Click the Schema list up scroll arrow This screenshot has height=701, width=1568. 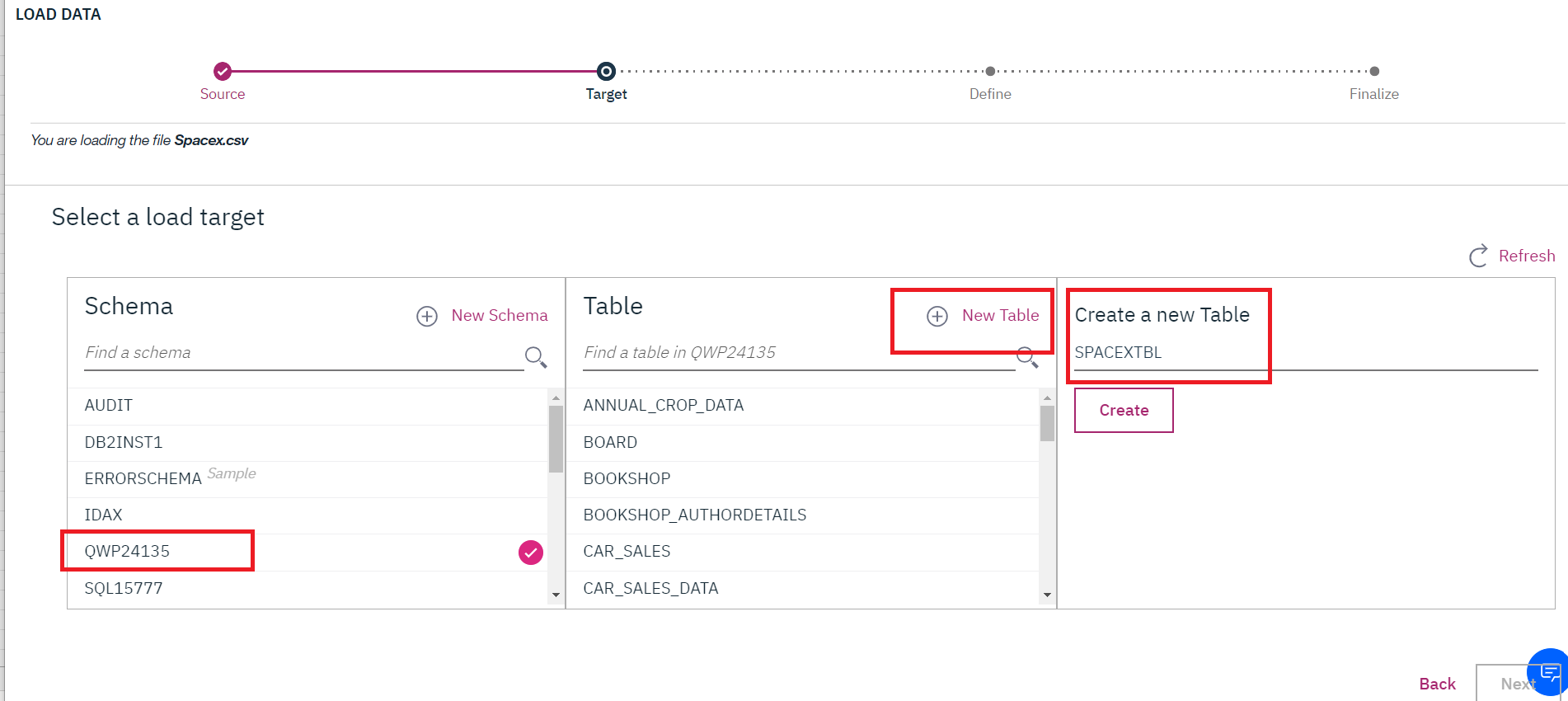pyautogui.click(x=556, y=398)
